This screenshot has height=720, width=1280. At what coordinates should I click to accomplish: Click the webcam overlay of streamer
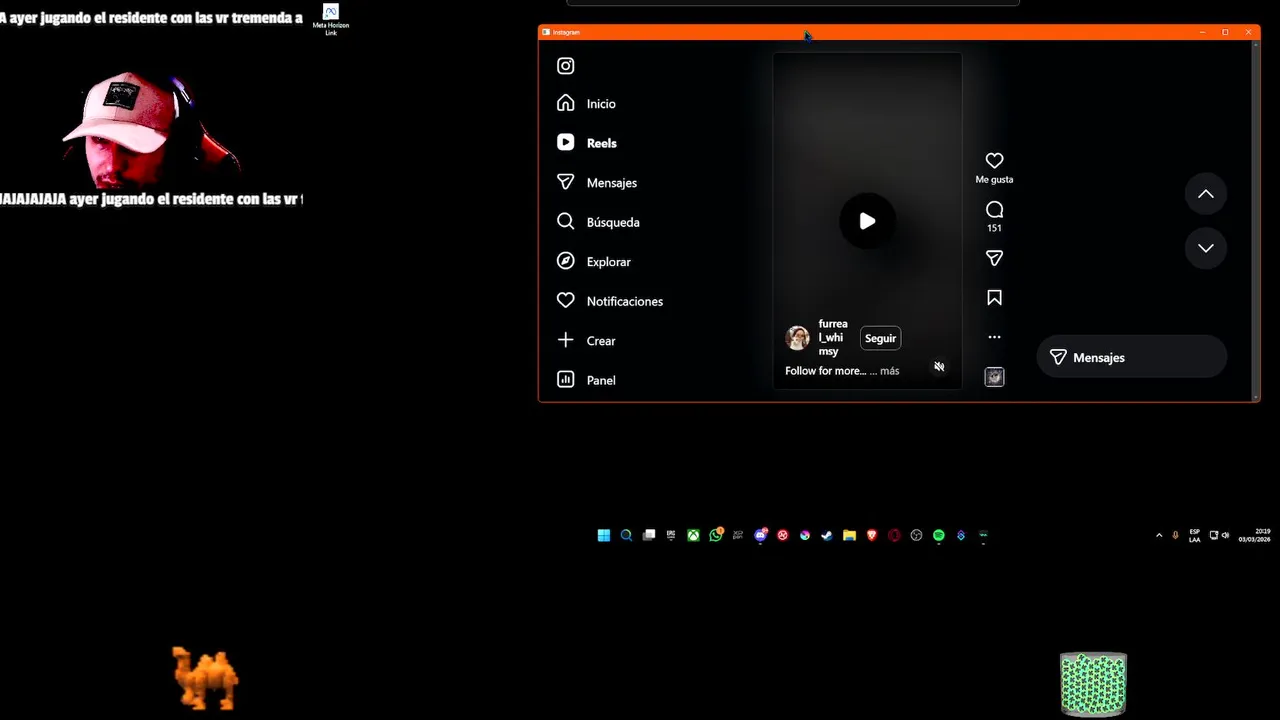pyautogui.click(x=150, y=130)
